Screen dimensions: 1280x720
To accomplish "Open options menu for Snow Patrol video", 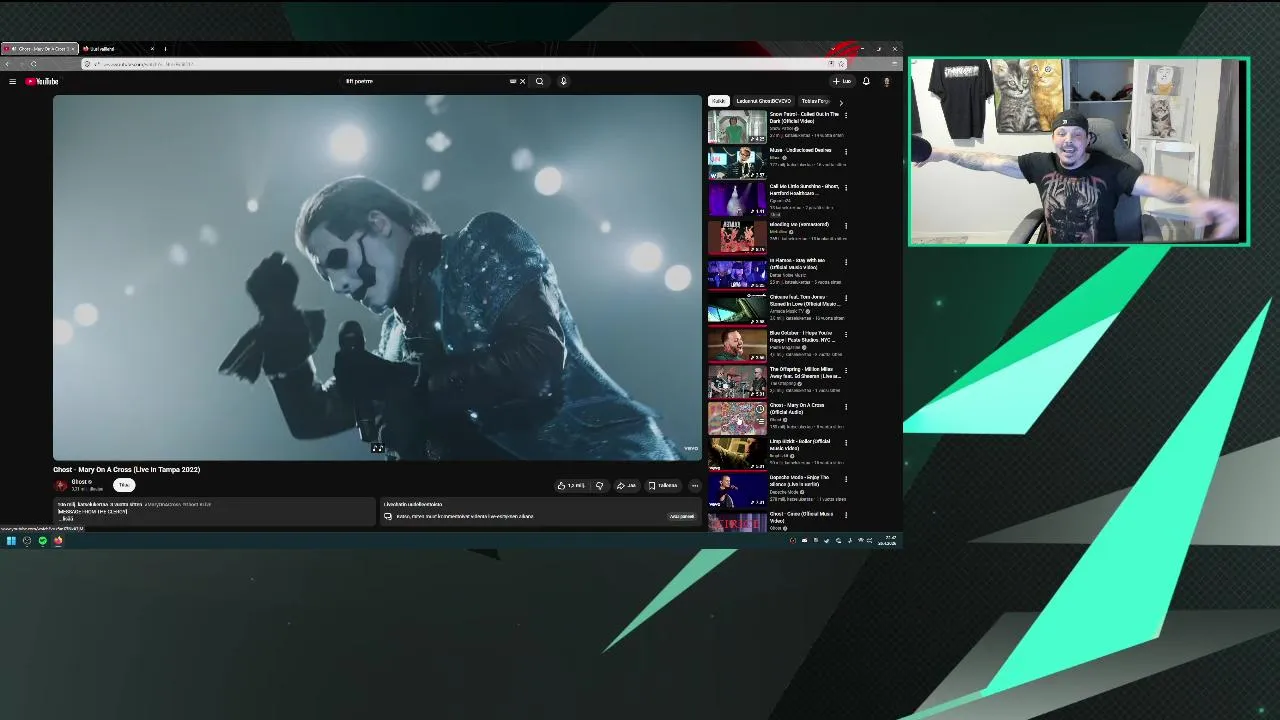I will tap(846, 115).
